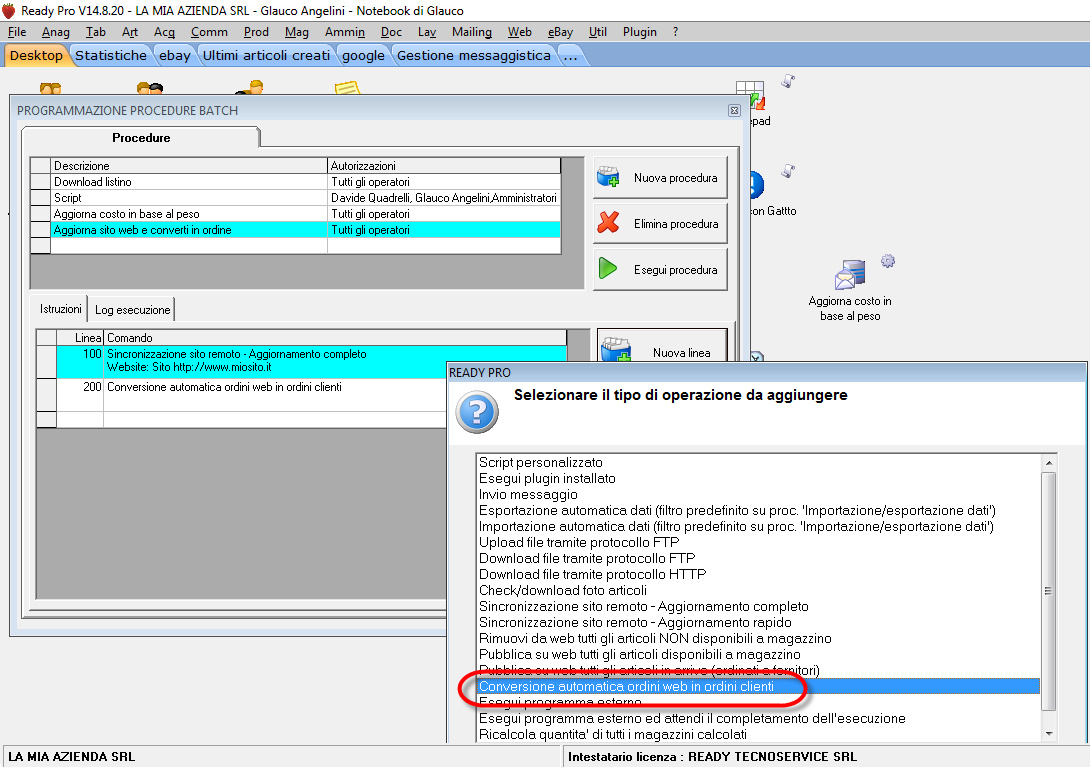Open the Plugin menu
This screenshot has width=1090, height=768.
tap(640, 32)
